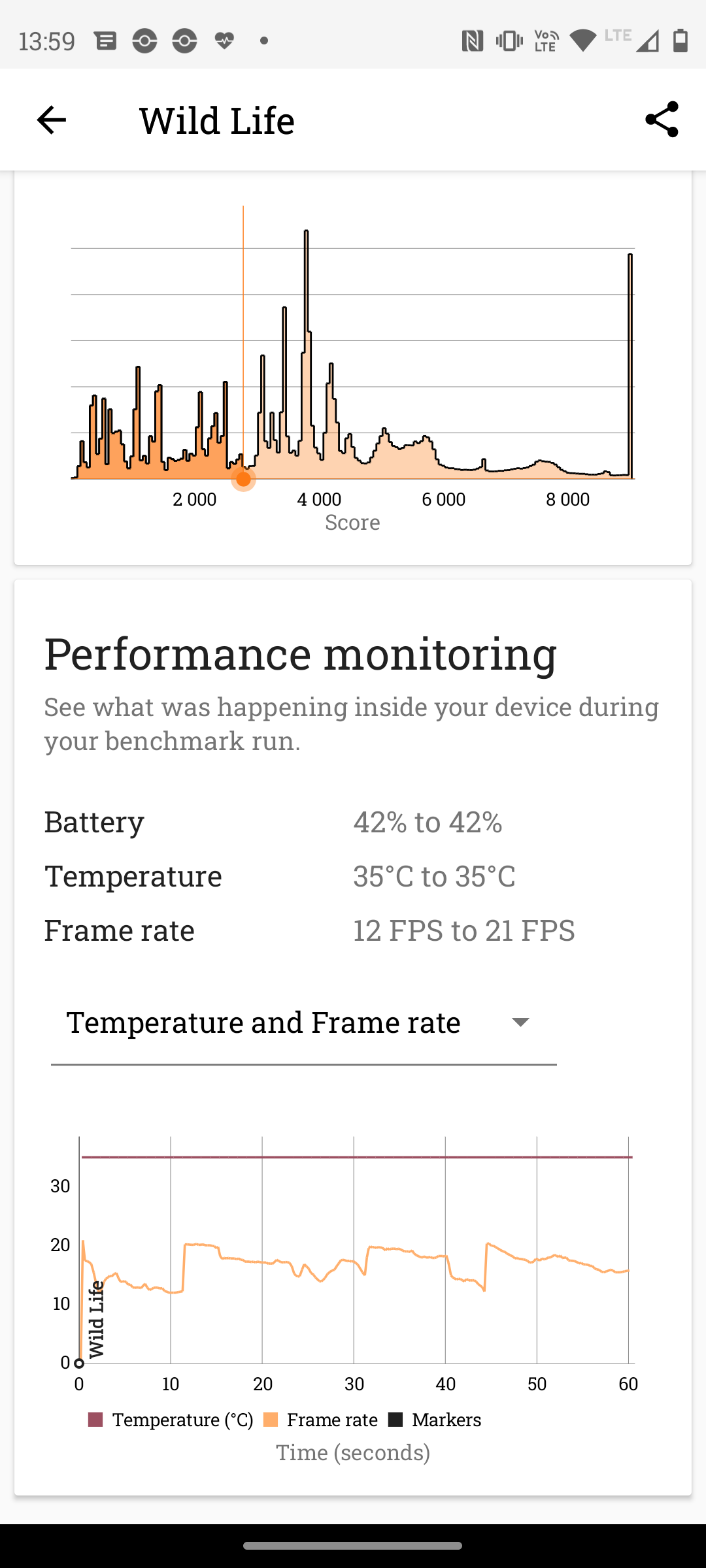Tap the heart-rate notification icon
This screenshot has height=1568, width=706.
point(224,41)
